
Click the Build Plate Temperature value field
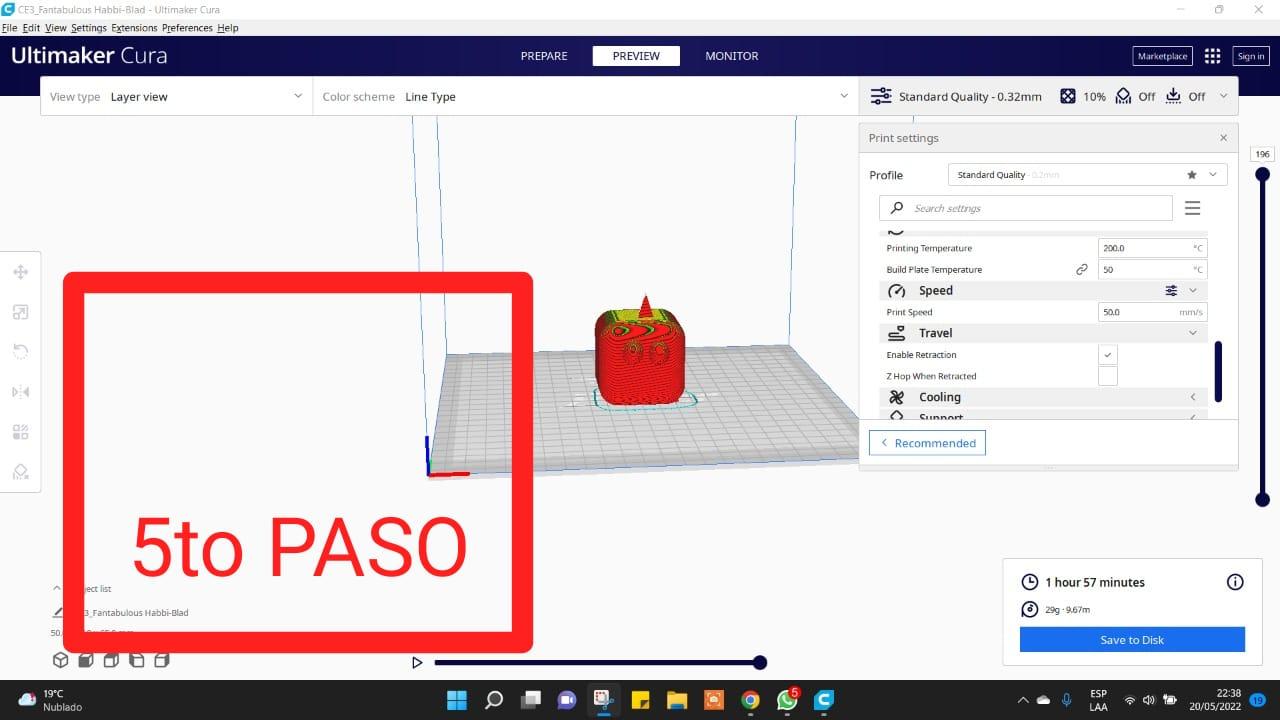click(x=1152, y=269)
